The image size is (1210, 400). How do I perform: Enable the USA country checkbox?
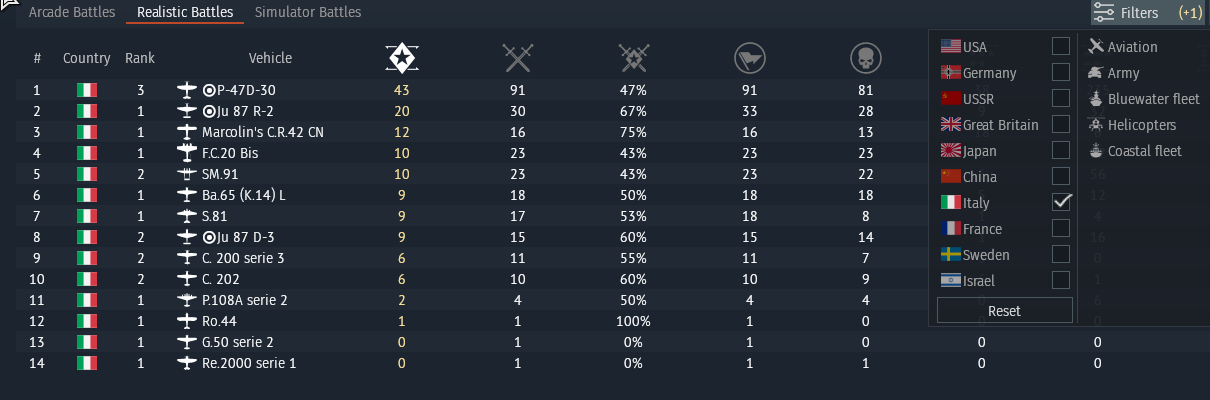(x=1061, y=46)
